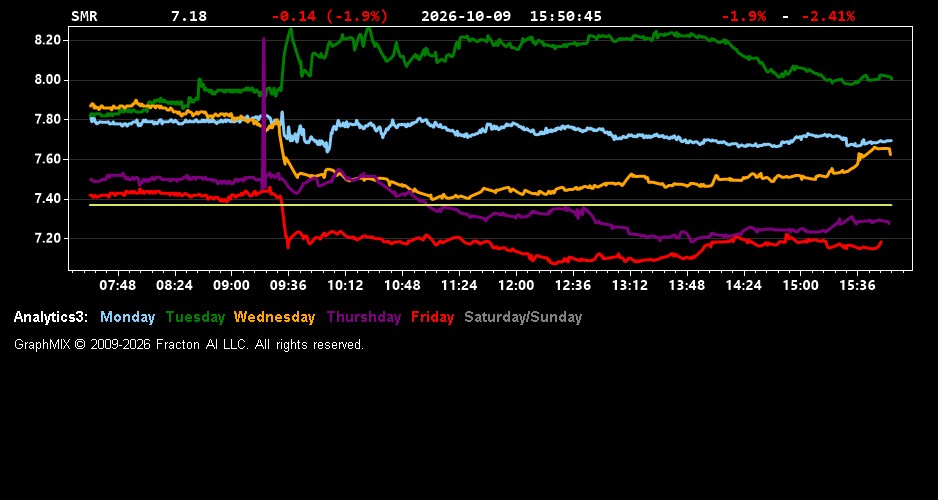The width and height of the screenshot is (938, 500).
Task: Click the -1.9% value at top right
Action: pos(744,16)
